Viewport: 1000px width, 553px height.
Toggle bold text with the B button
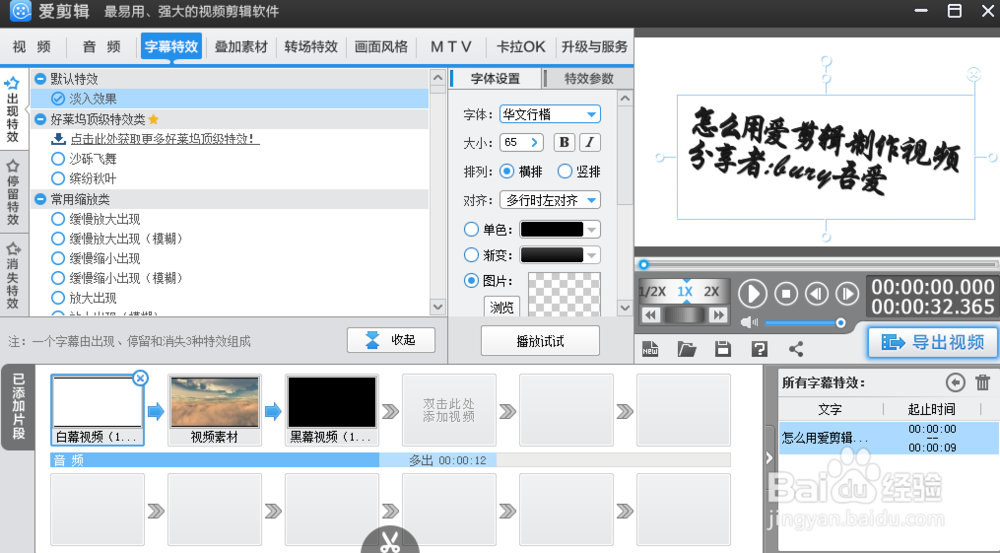pyautogui.click(x=564, y=142)
